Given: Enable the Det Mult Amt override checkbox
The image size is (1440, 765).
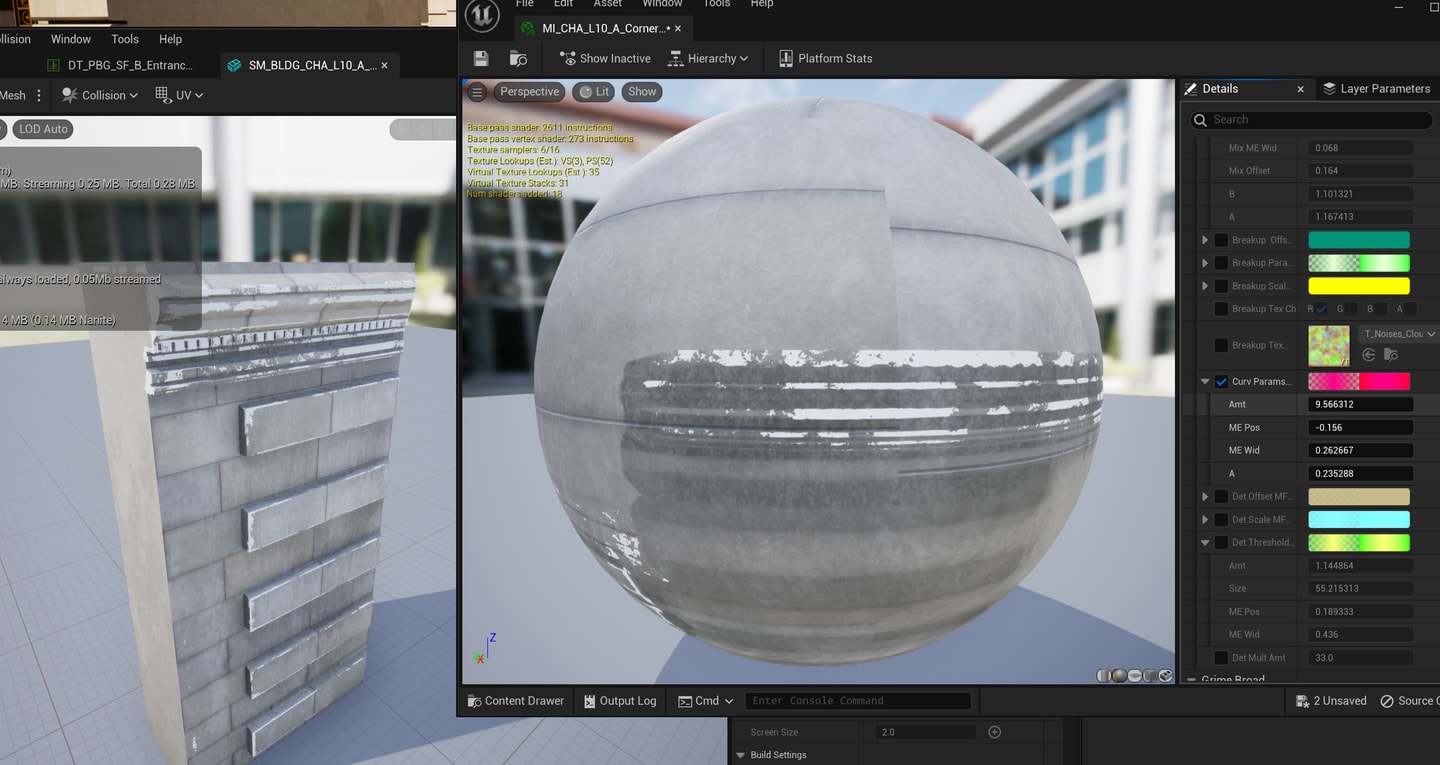Looking at the screenshot, I should tap(1221, 657).
